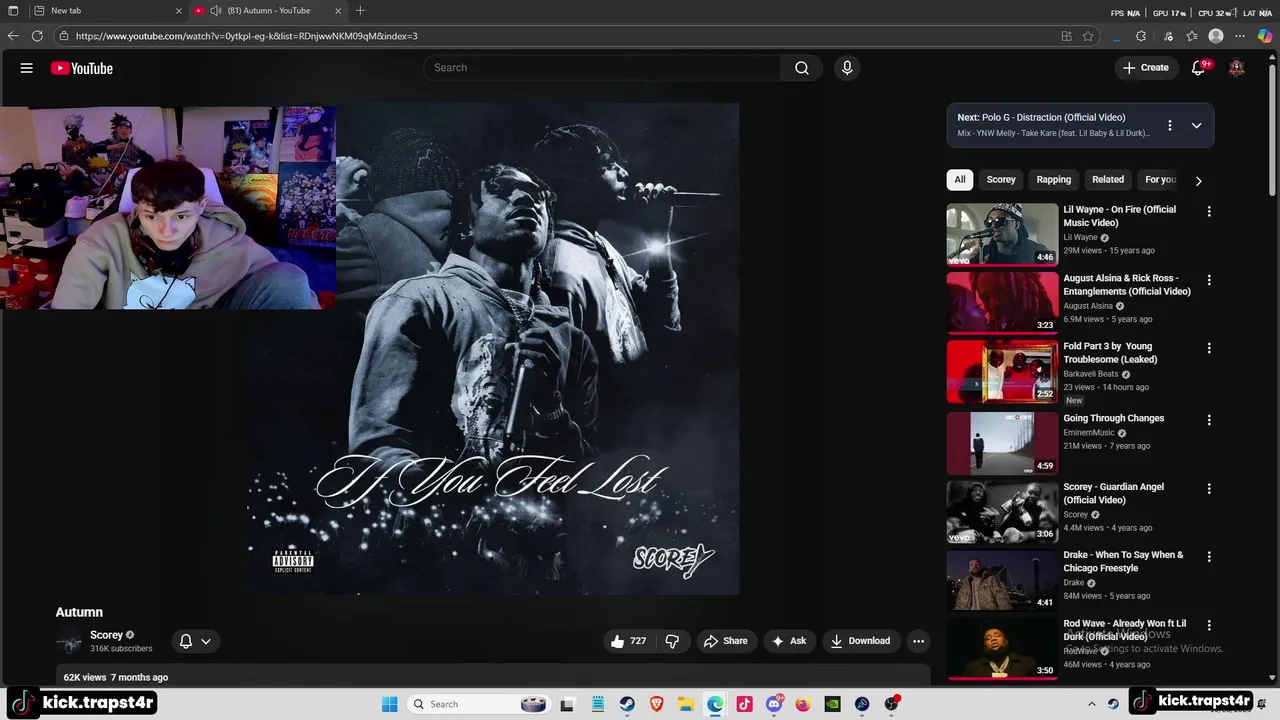Open browser extensions puzzle icon
Viewport: 1280px width, 720px height.
1141,36
